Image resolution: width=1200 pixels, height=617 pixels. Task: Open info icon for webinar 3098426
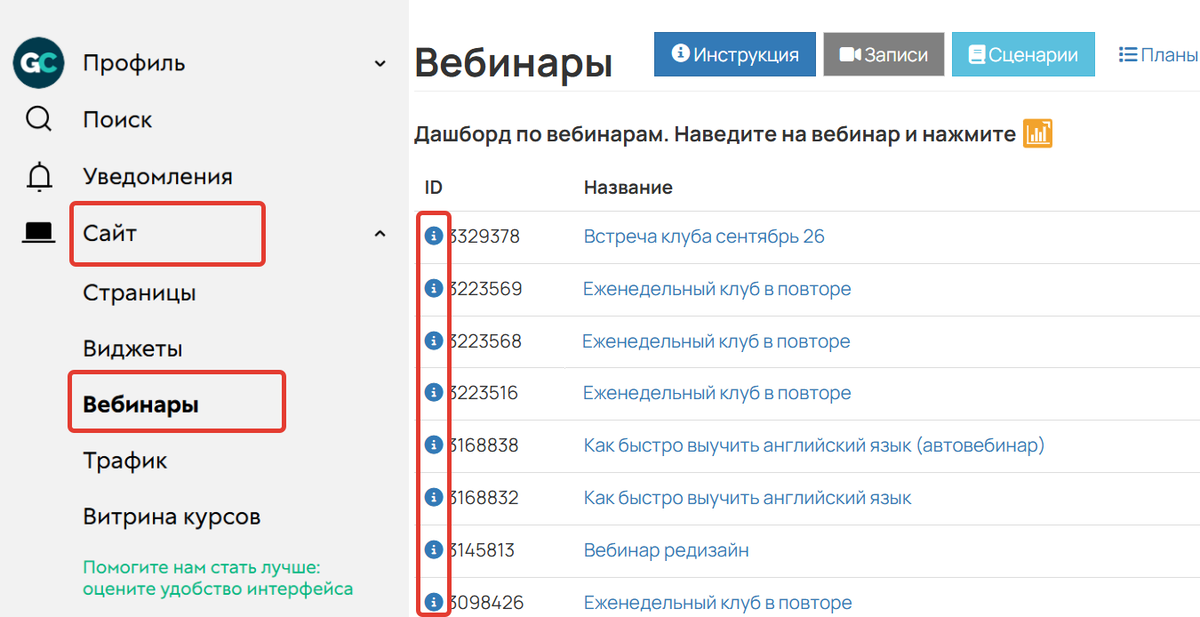(x=433, y=602)
